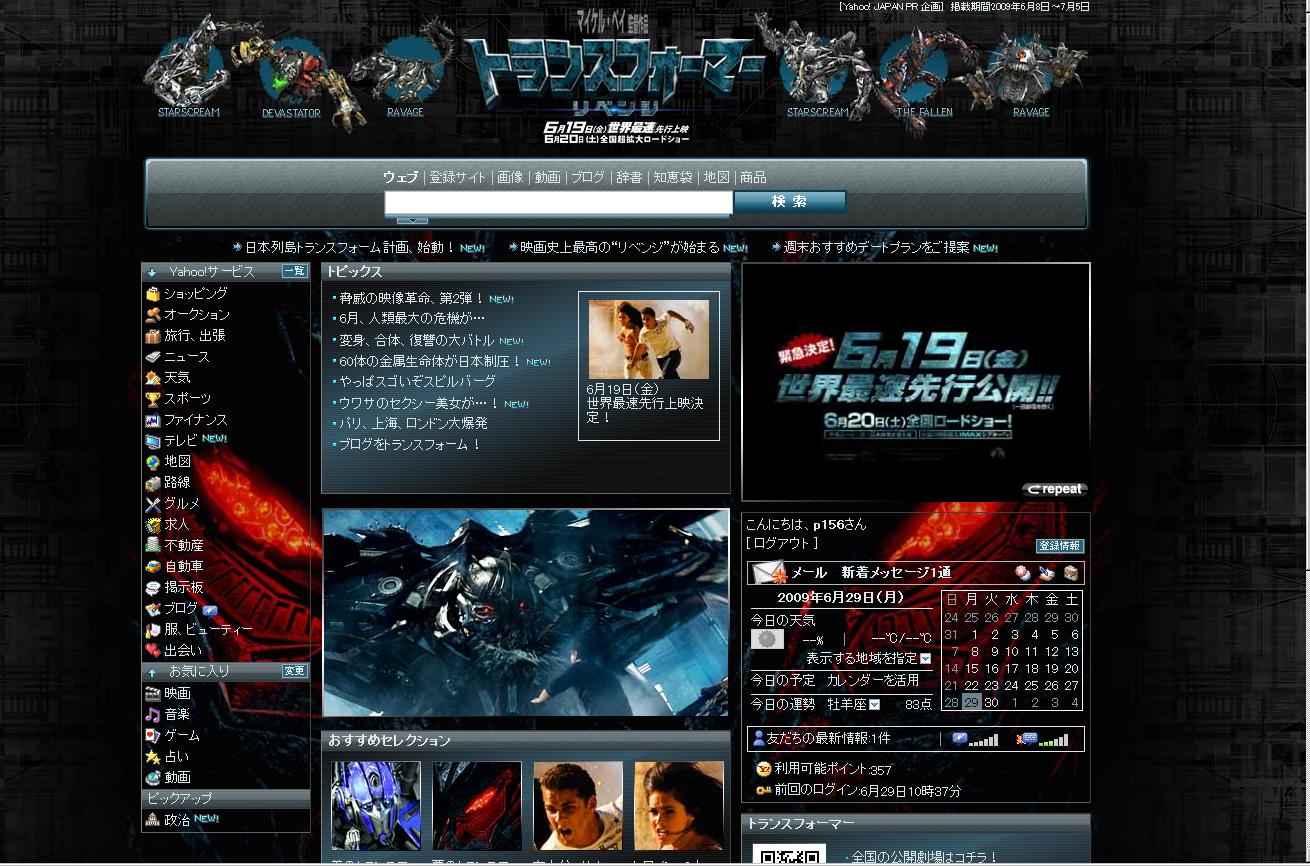Click the 求人 jobs icon
Screen dimensions: 1310x866
point(153,525)
